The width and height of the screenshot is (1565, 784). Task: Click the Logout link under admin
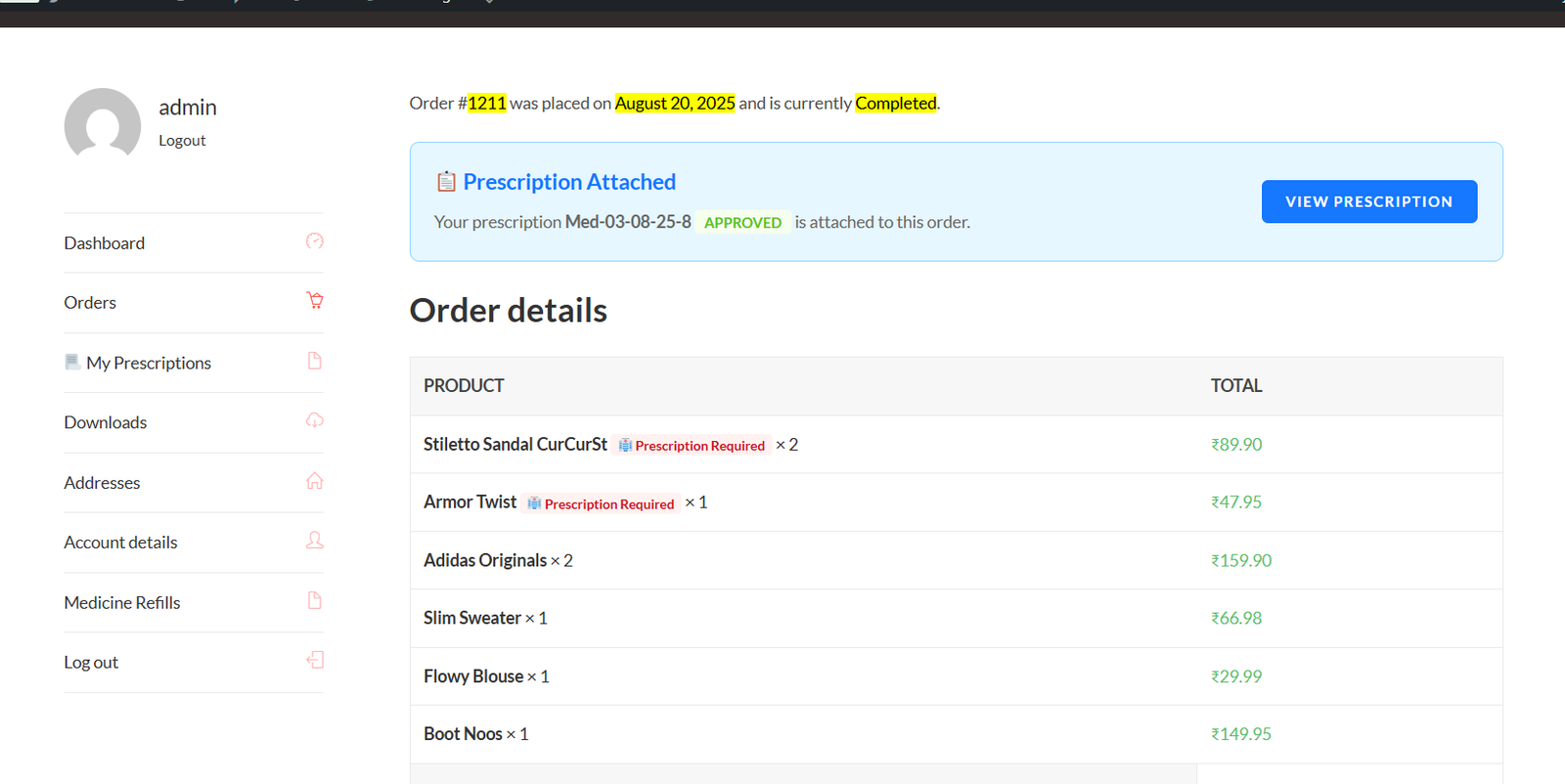tap(182, 141)
